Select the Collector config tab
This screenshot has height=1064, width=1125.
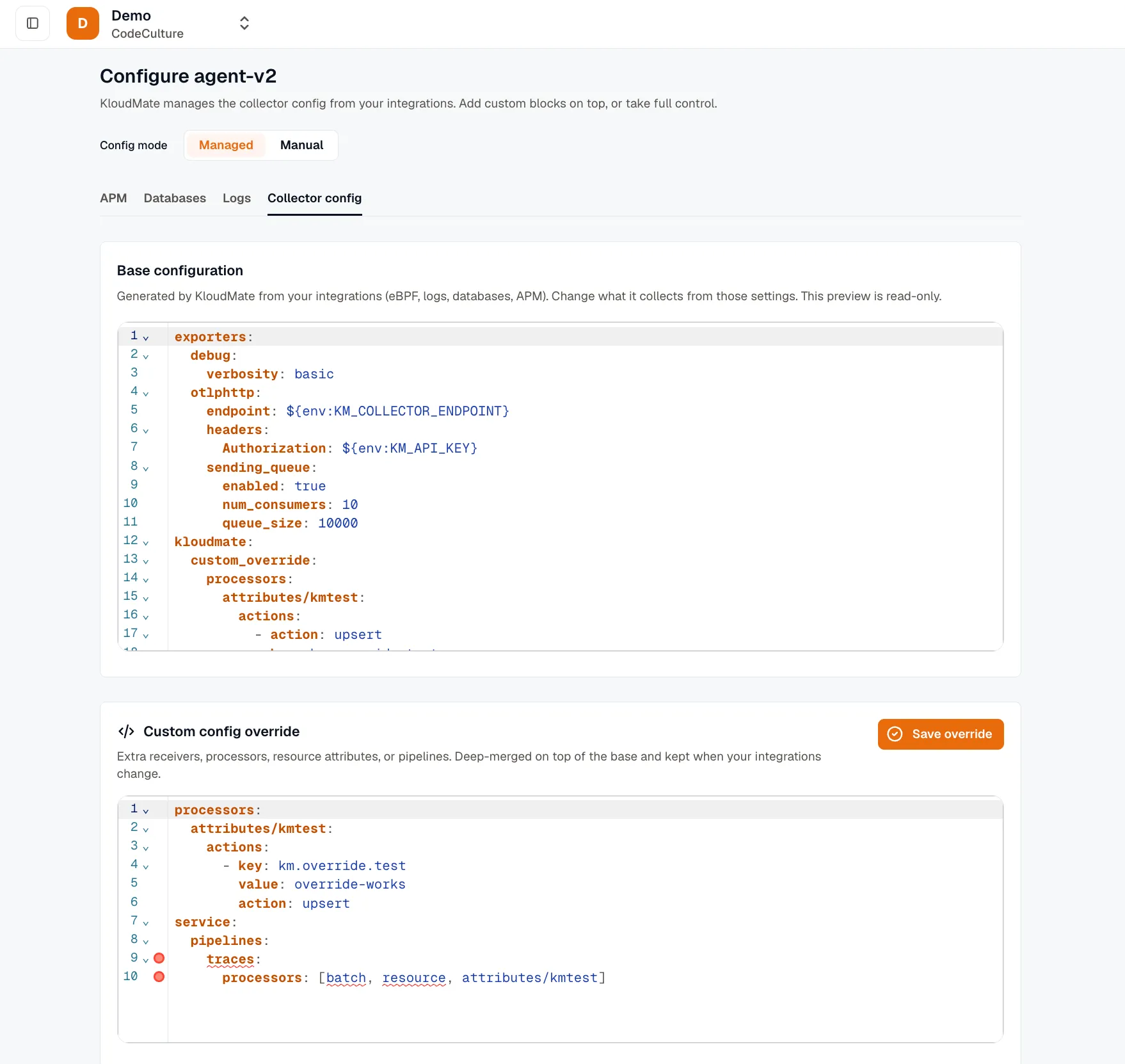pyautogui.click(x=315, y=198)
